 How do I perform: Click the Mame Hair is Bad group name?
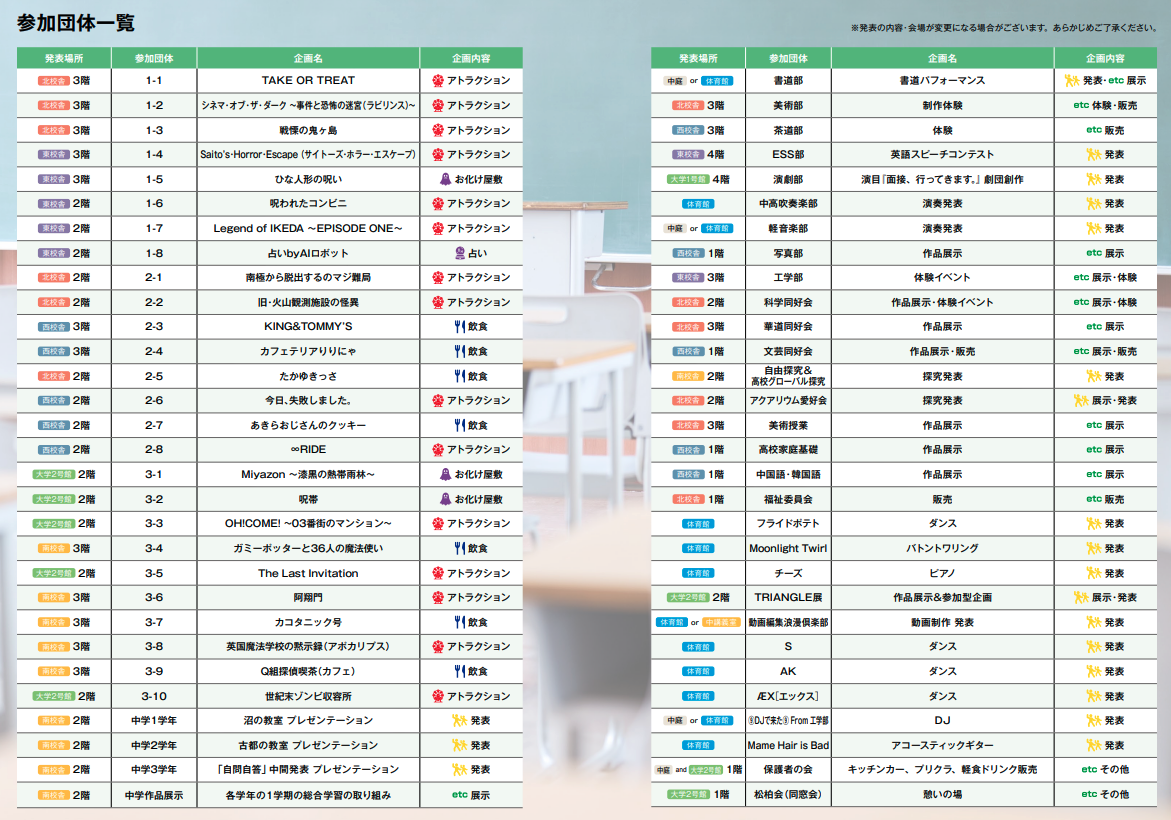pyautogui.click(x=788, y=745)
